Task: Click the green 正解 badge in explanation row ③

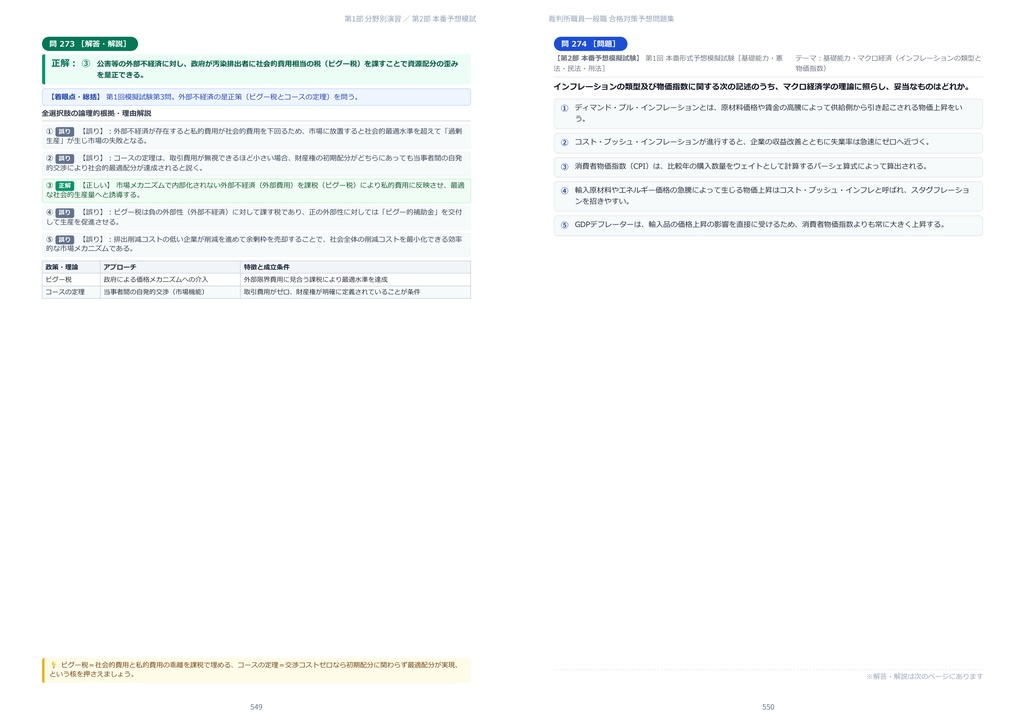Action: point(64,185)
